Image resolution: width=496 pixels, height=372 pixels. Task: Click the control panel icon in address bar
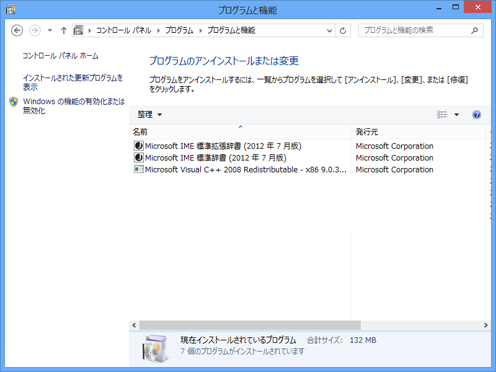pos(78,30)
